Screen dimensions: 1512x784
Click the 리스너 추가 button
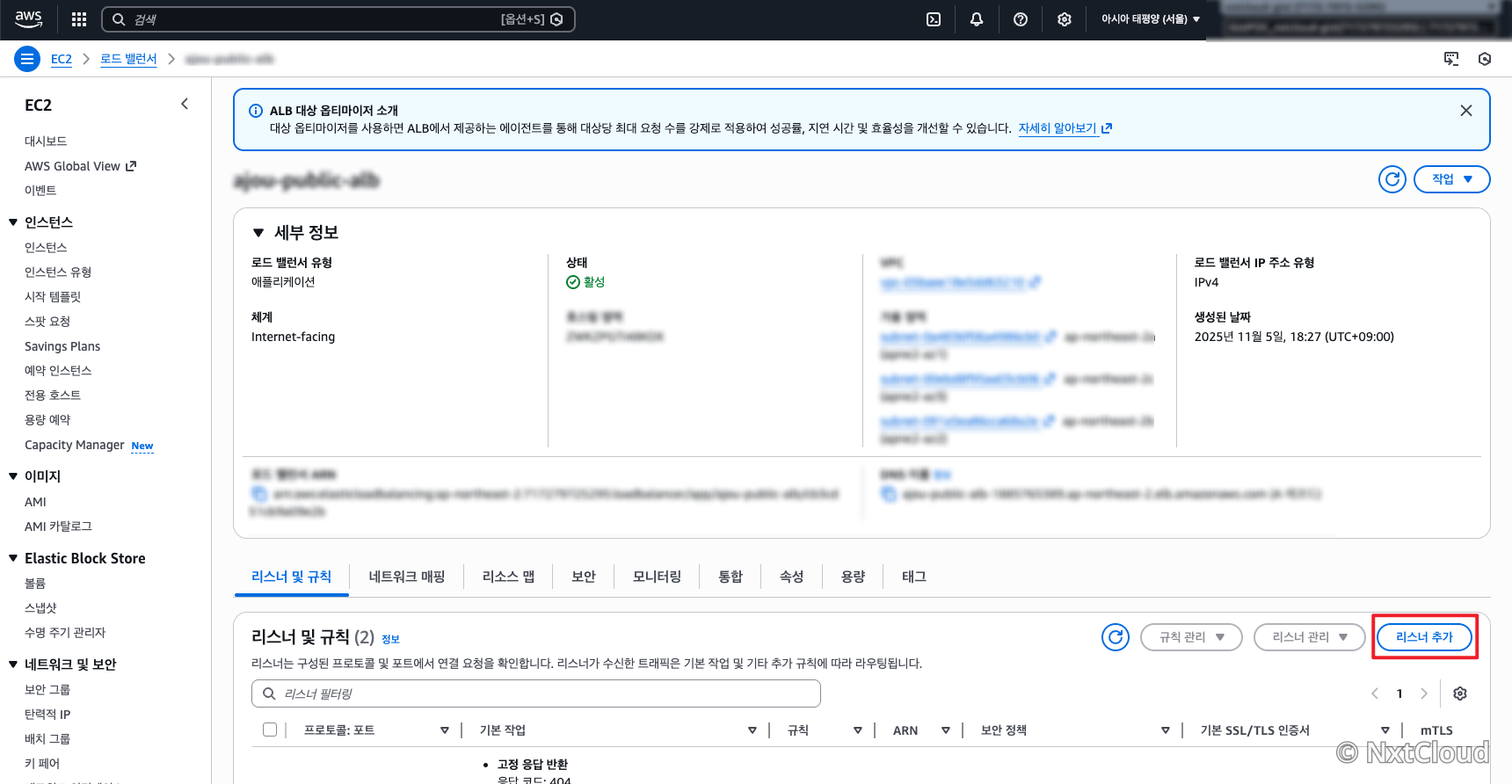point(1424,637)
